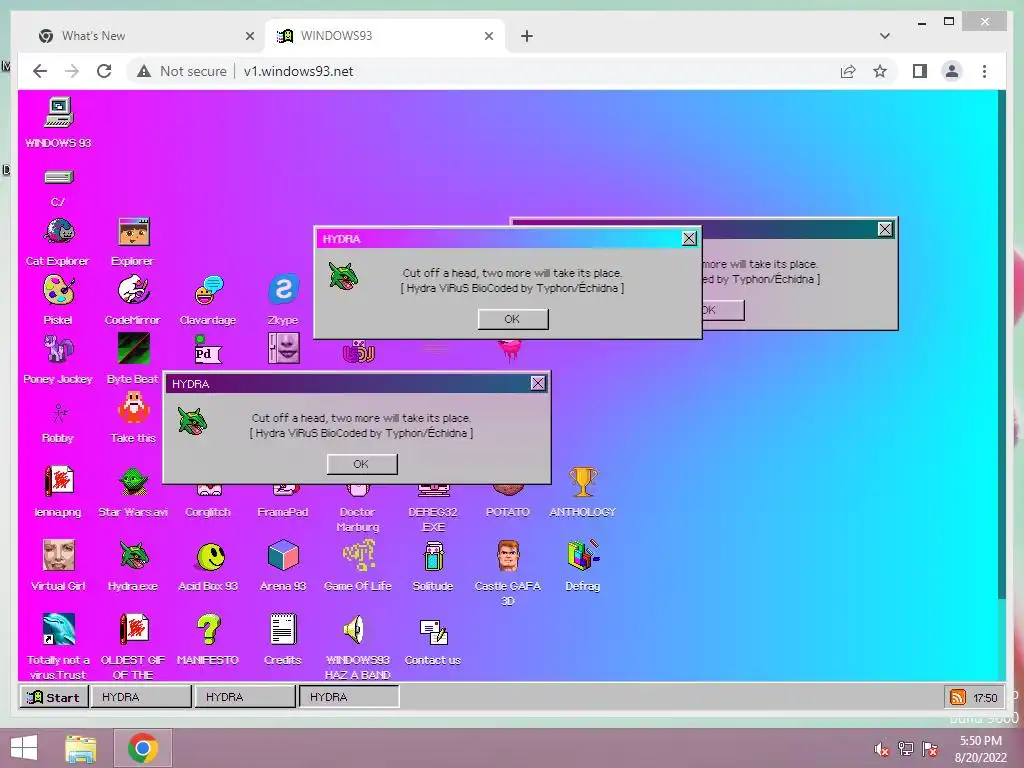Open the Chrome three-dot menu
Screen dimensions: 1024x768
click(984, 71)
